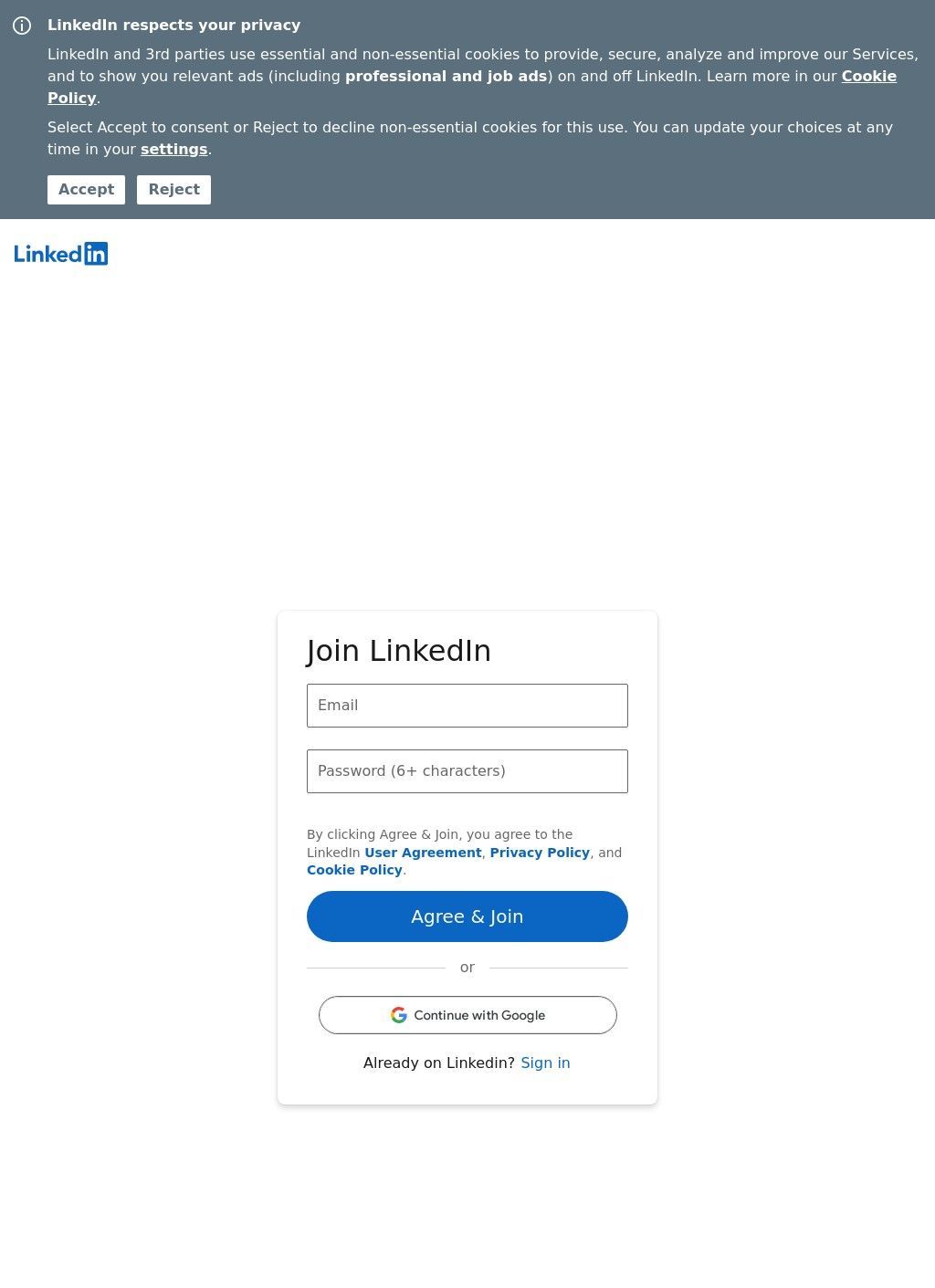The height and width of the screenshot is (1288, 935).
Task: Click the 'or' divider text
Action: coord(467,968)
